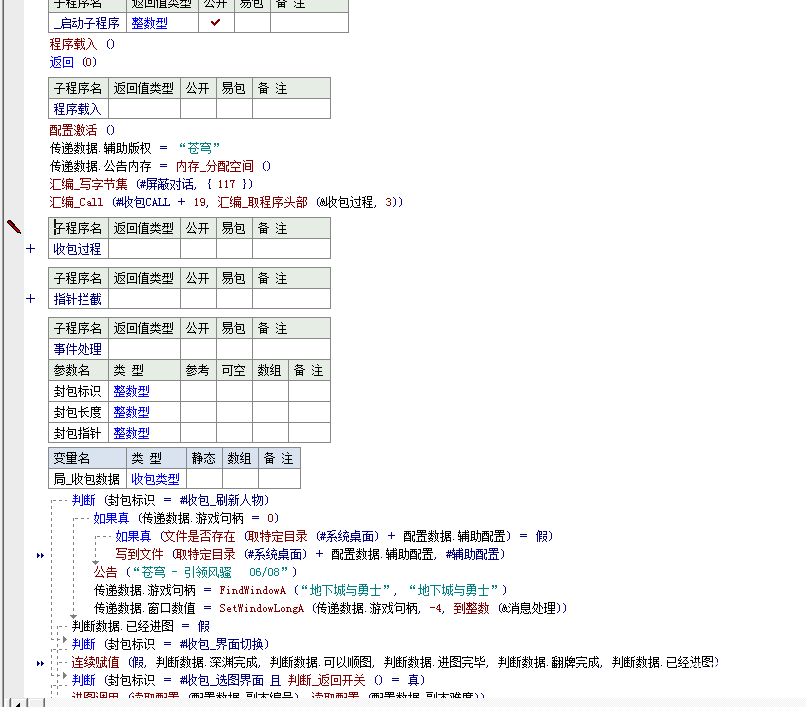The height and width of the screenshot is (707, 806).
Task: Click parameter name 封包指针
Action: [78, 433]
